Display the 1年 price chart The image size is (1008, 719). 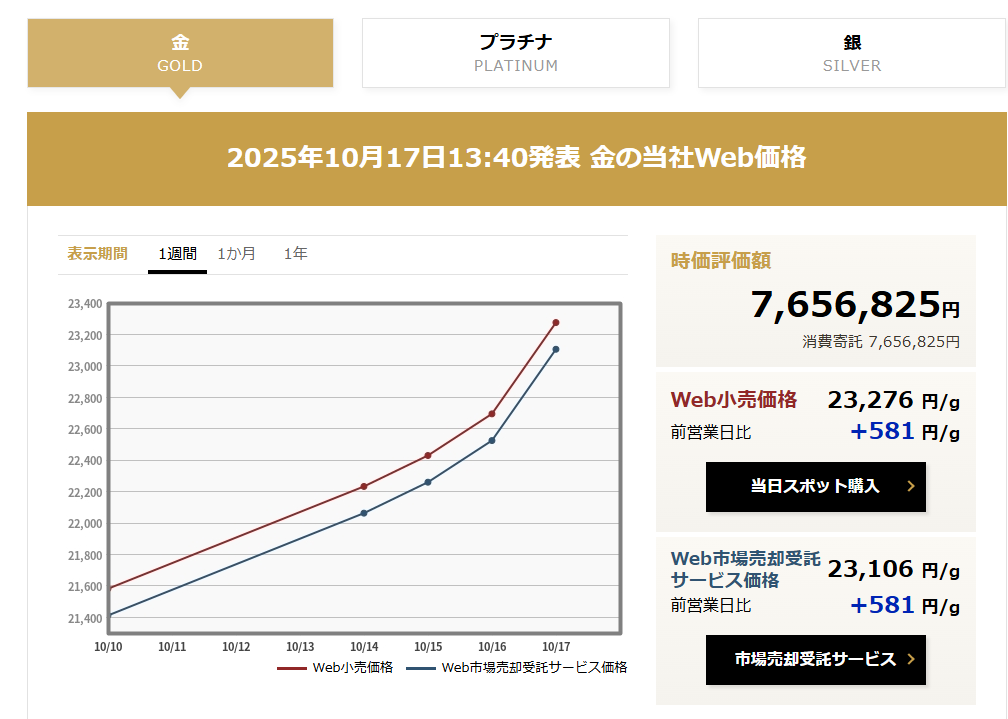click(x=296, y=254)
